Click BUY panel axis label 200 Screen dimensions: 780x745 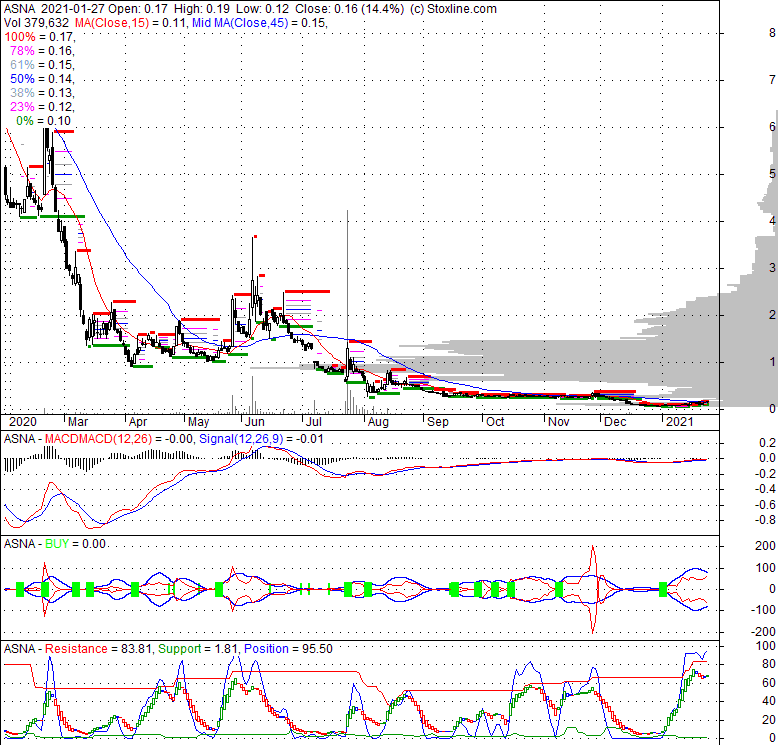click(x=765, y=546)
